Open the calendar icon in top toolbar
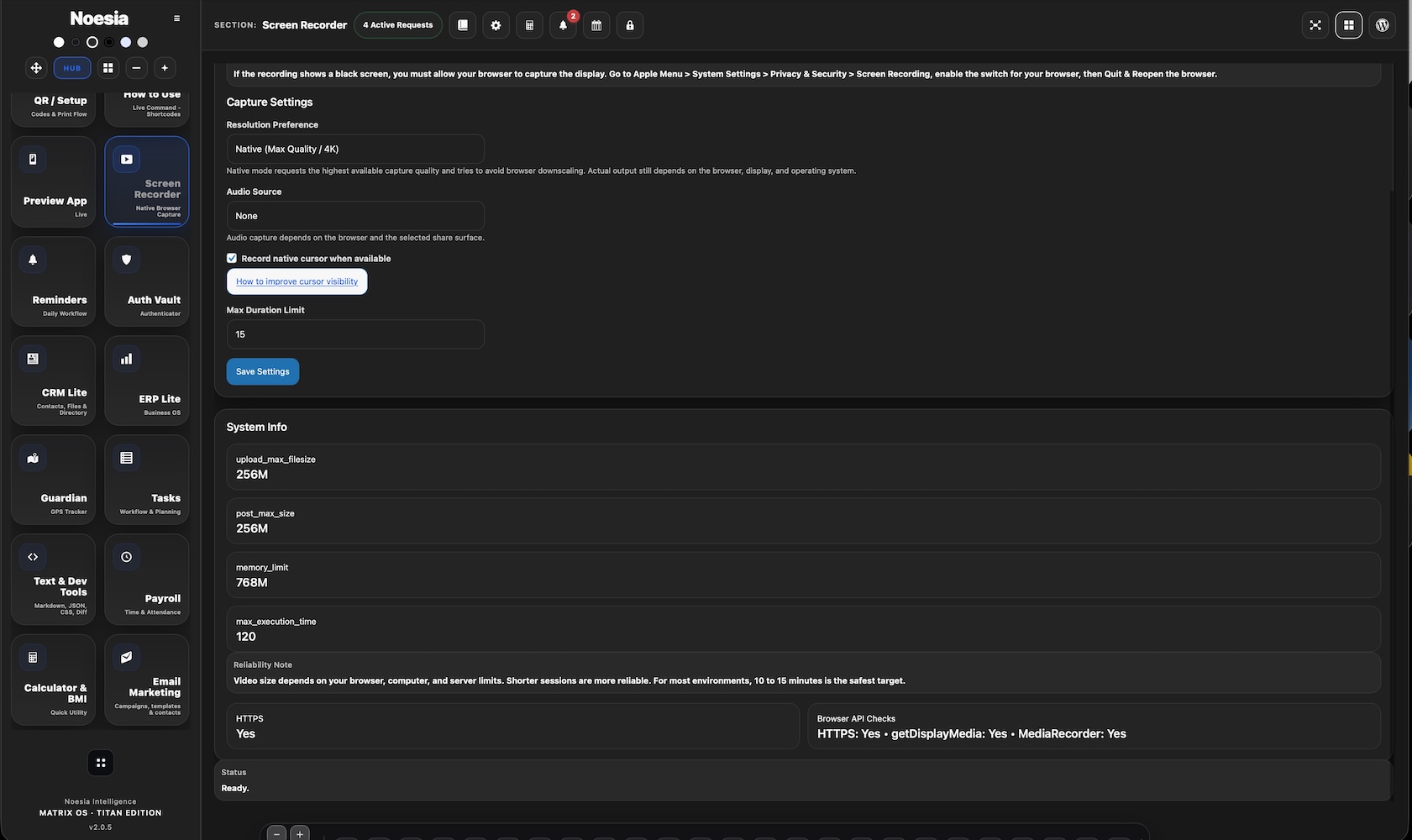 [x=596, y=25]
